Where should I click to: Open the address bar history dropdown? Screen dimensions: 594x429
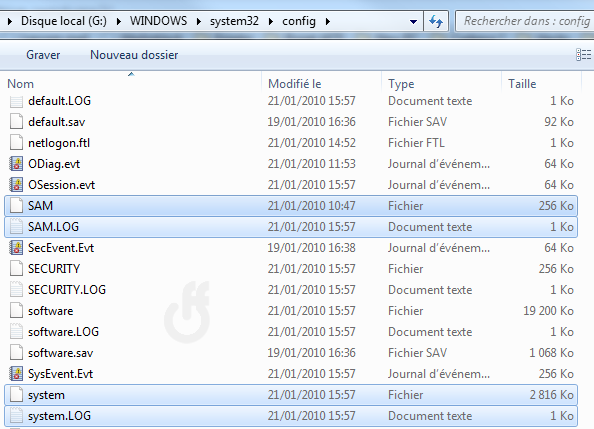413,22
